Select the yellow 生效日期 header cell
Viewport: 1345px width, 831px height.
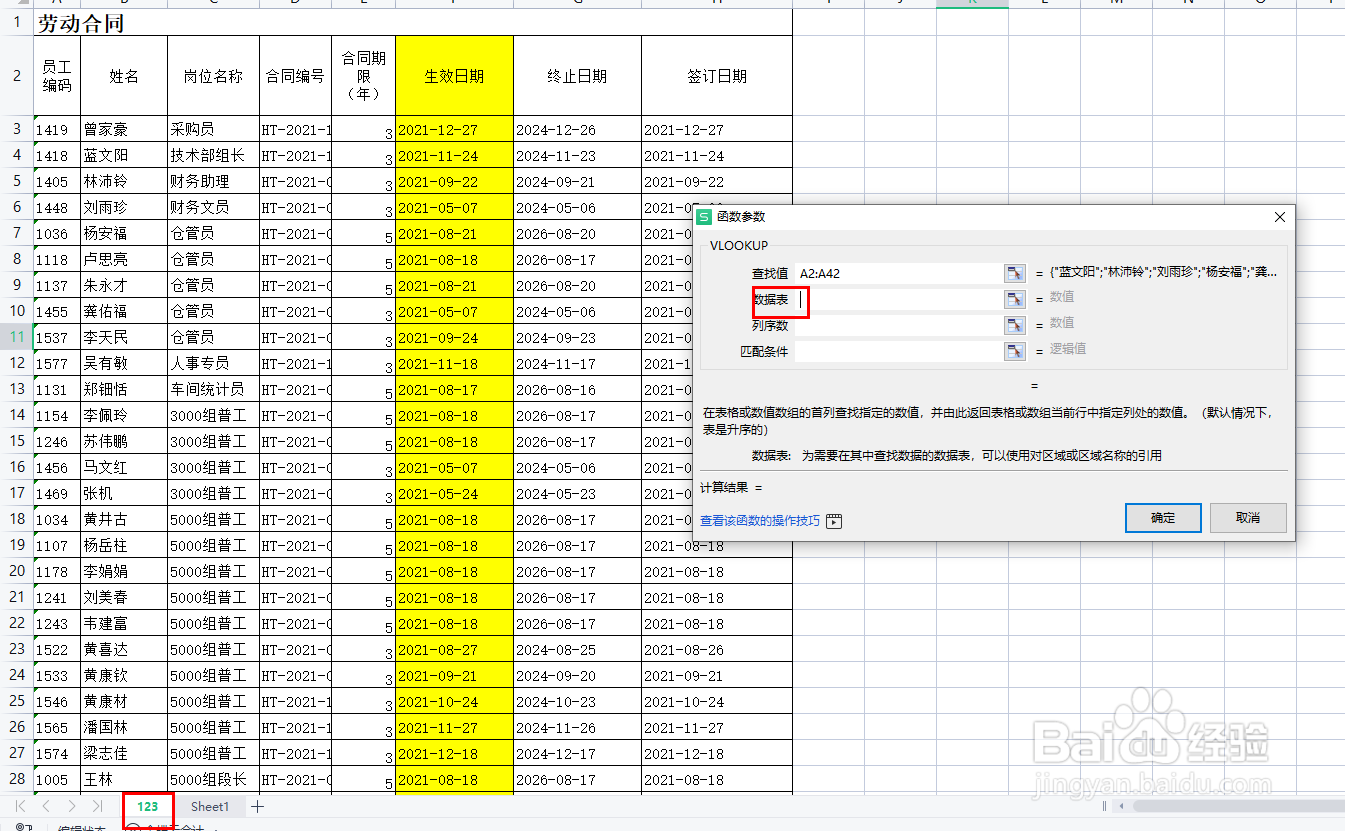(454, 76)
